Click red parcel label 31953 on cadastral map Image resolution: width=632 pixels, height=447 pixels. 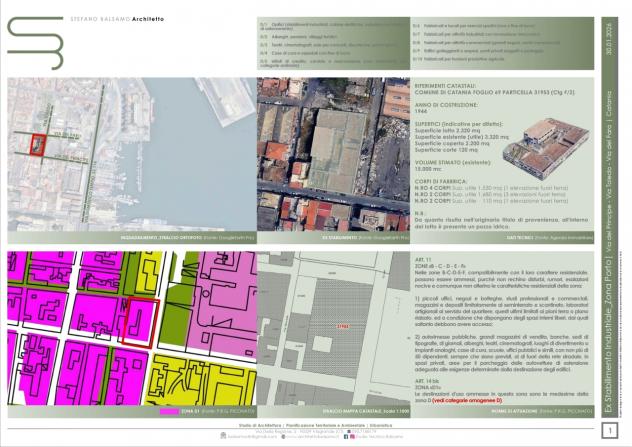(342, 326)
